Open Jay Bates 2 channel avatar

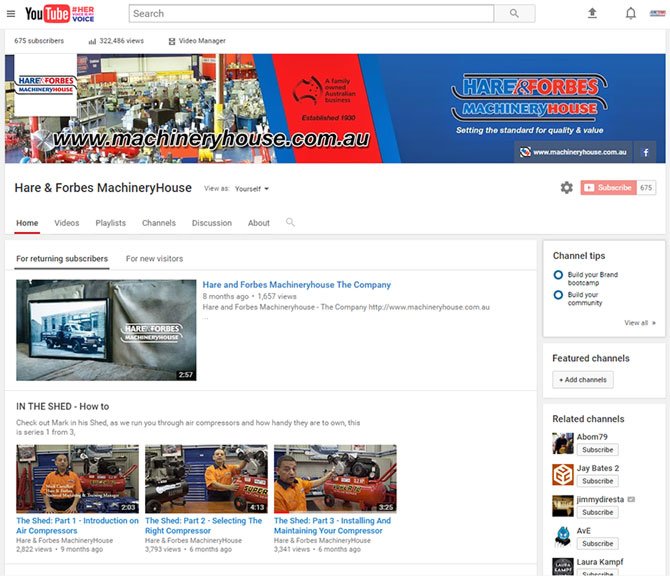pos(563,474)
